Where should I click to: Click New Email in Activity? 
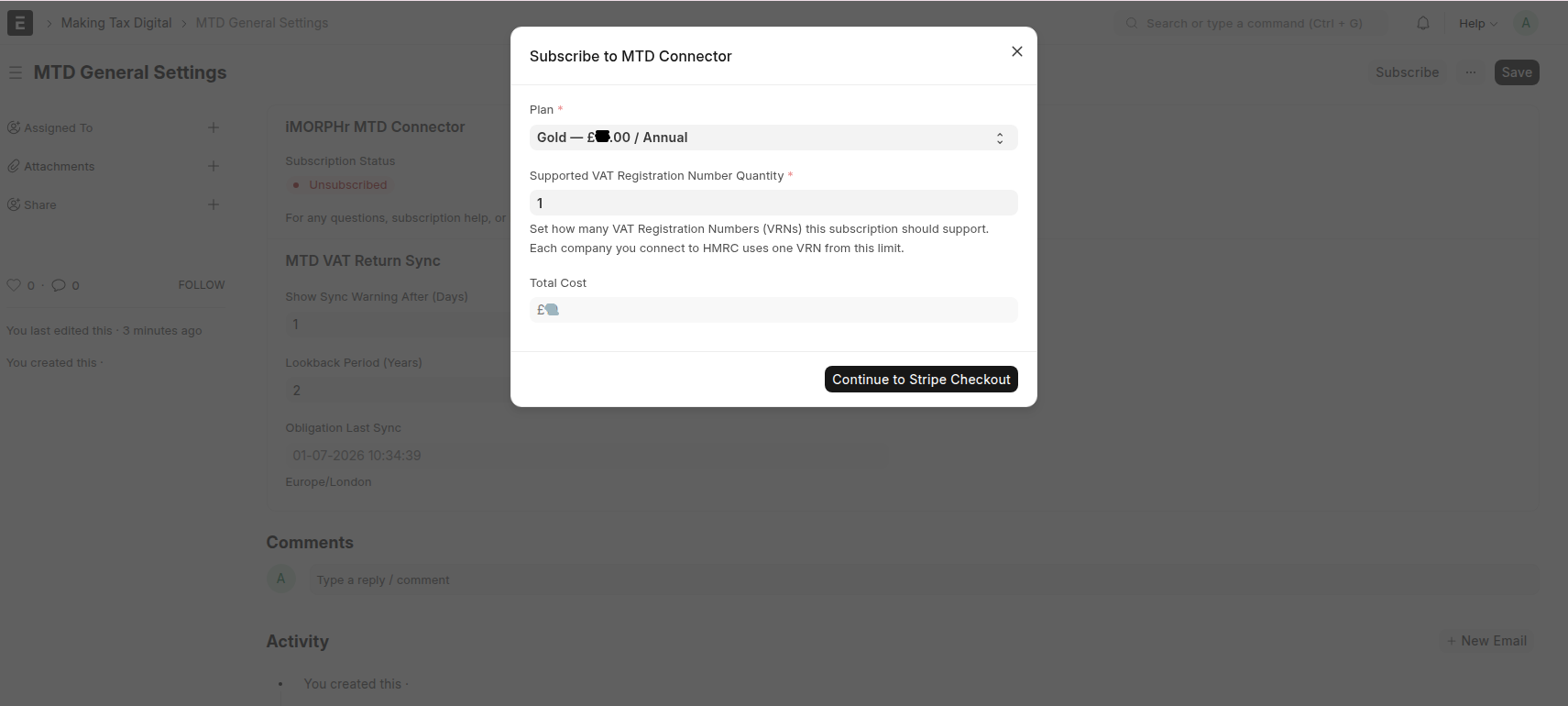pos(1486,641)
